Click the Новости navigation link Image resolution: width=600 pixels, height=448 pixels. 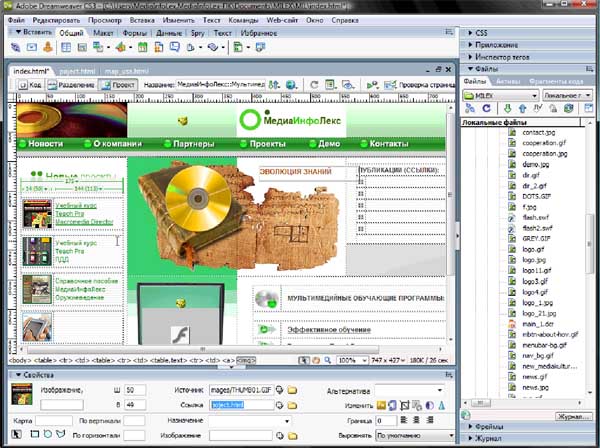click(45, 144)
